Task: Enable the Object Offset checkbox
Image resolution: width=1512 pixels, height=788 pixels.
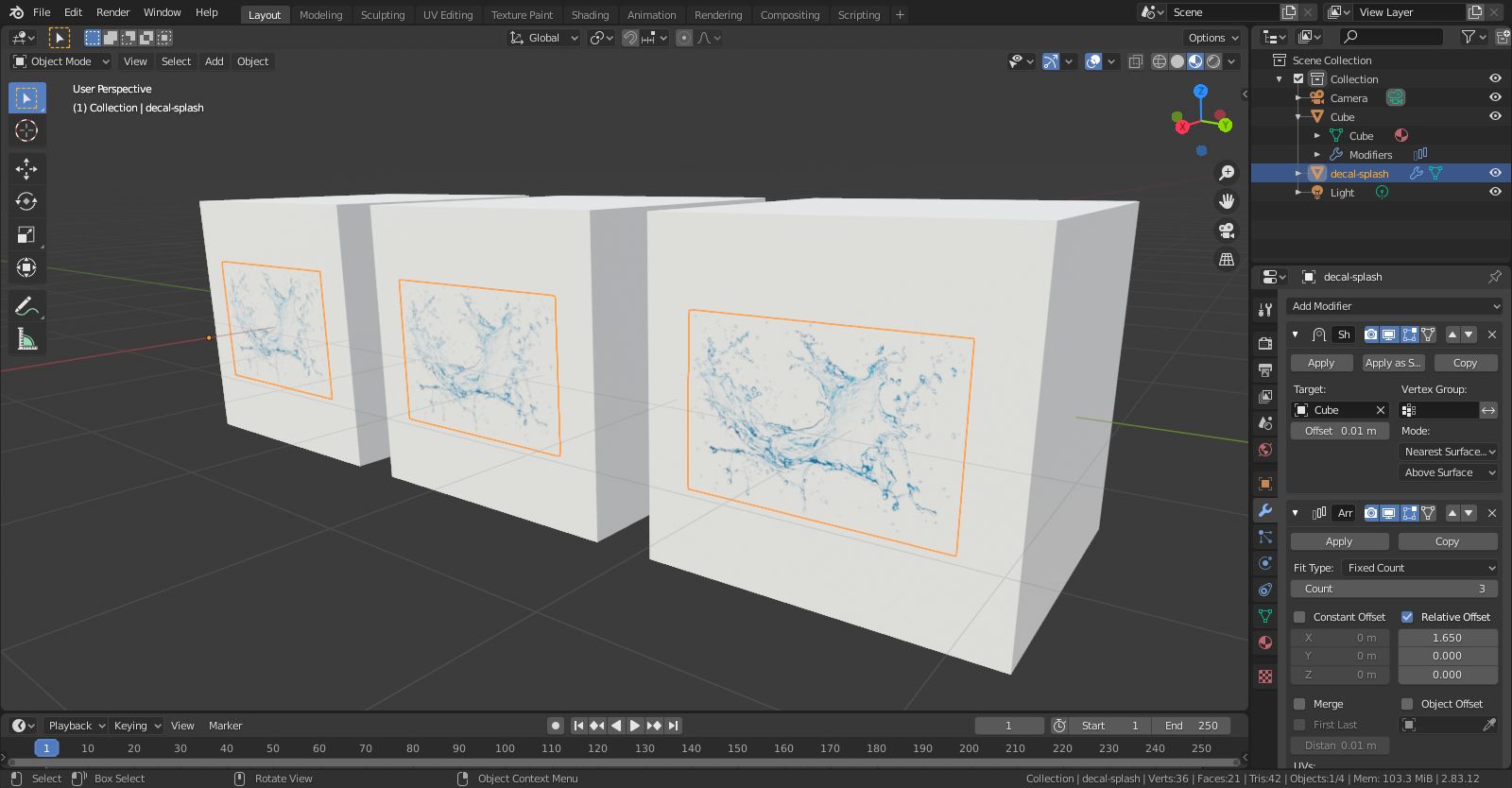Action: point(1407,704)
